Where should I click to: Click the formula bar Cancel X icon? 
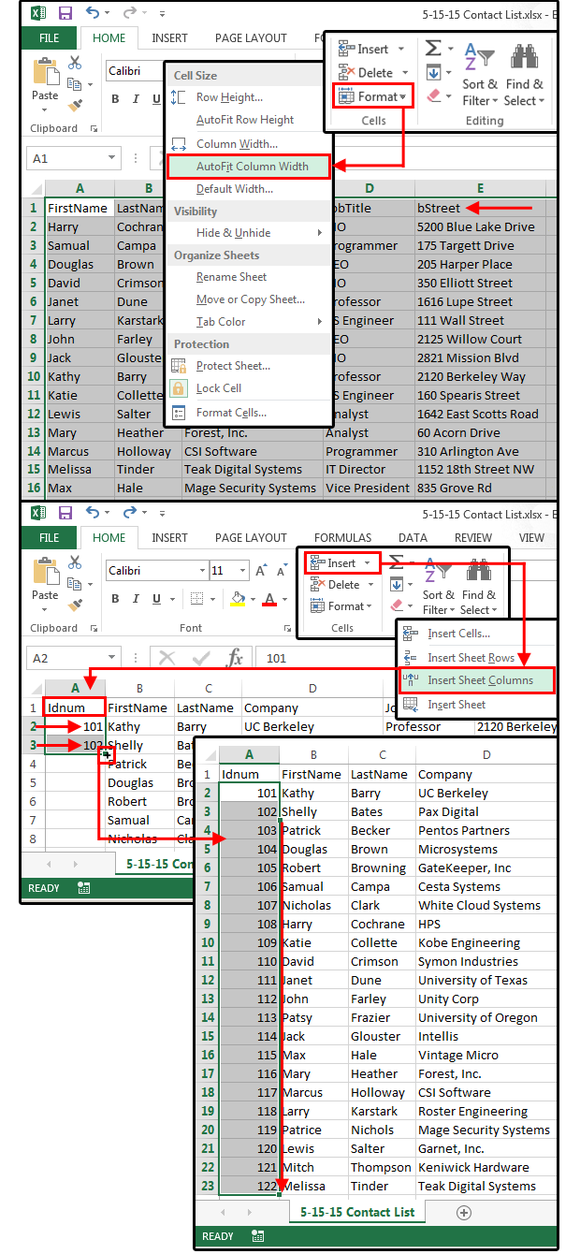coord(167,658)
